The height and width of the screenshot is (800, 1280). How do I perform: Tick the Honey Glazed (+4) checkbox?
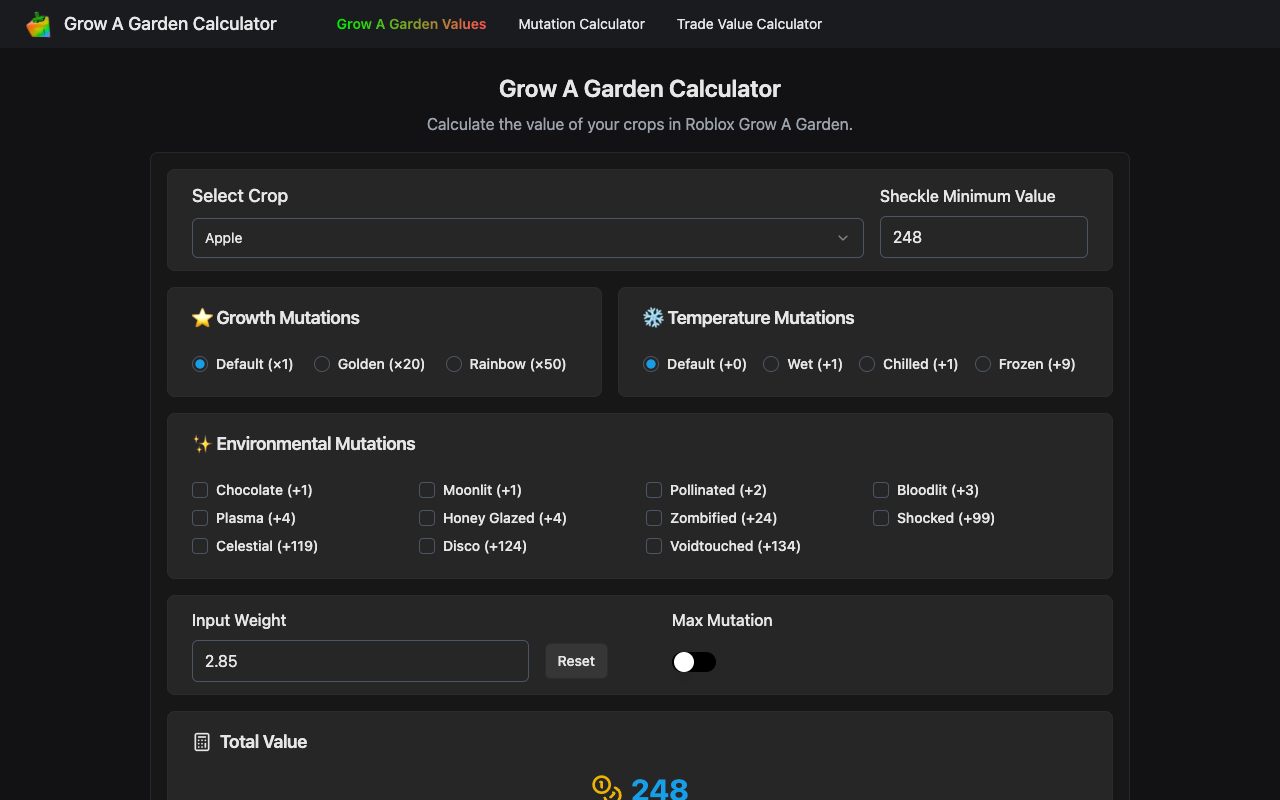427,518
